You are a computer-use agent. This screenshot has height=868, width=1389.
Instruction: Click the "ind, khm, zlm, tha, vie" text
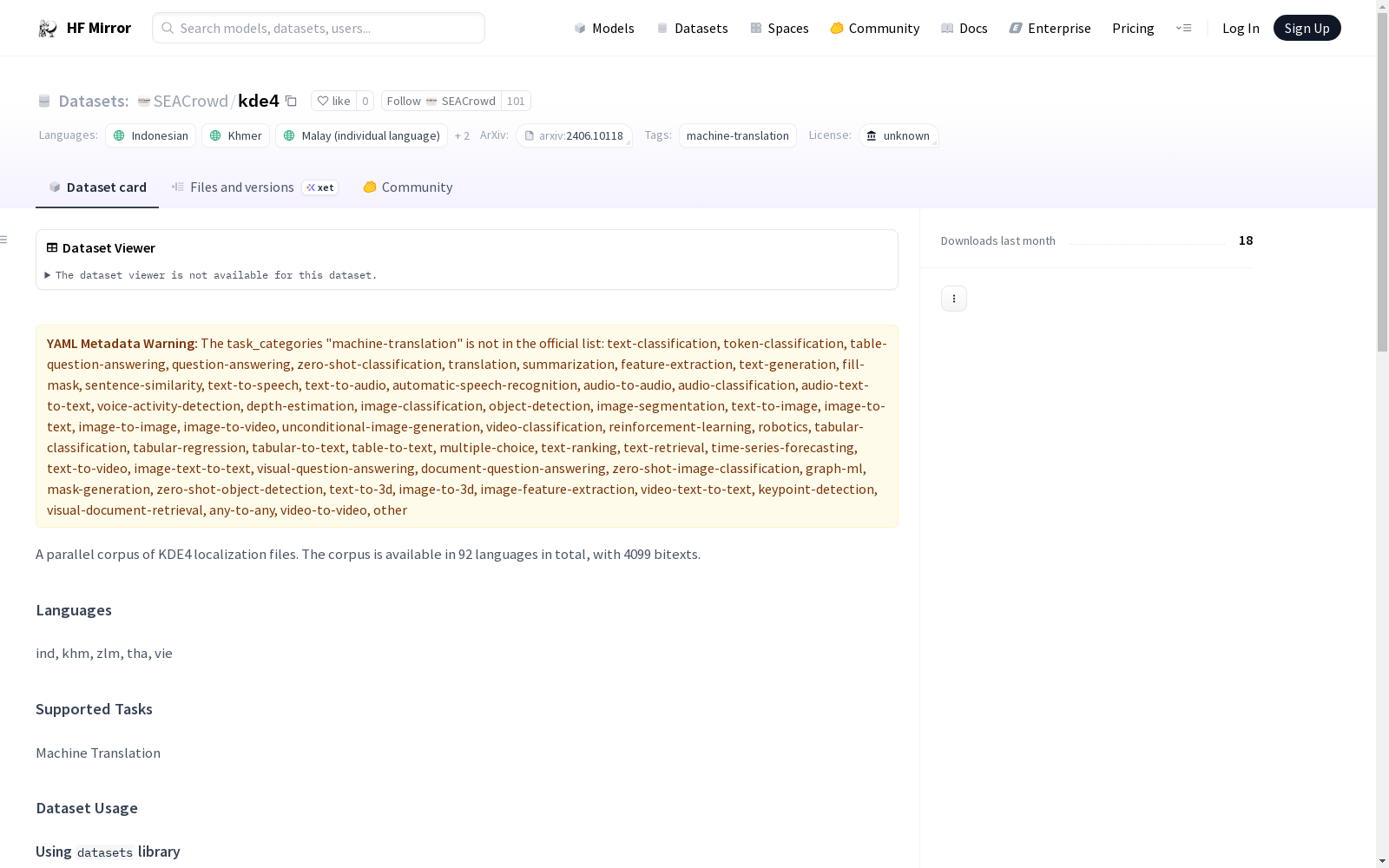(104, 653)
